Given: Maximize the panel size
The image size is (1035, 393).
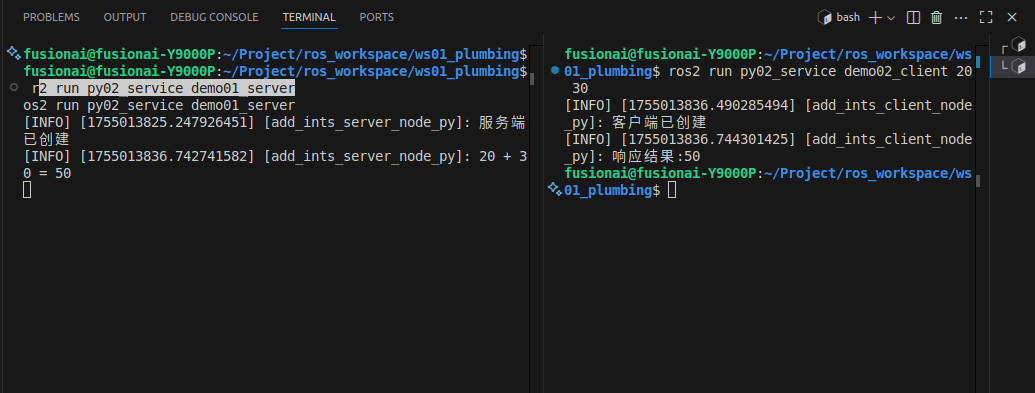Looking at the screenshot, I should click(986, 18).
